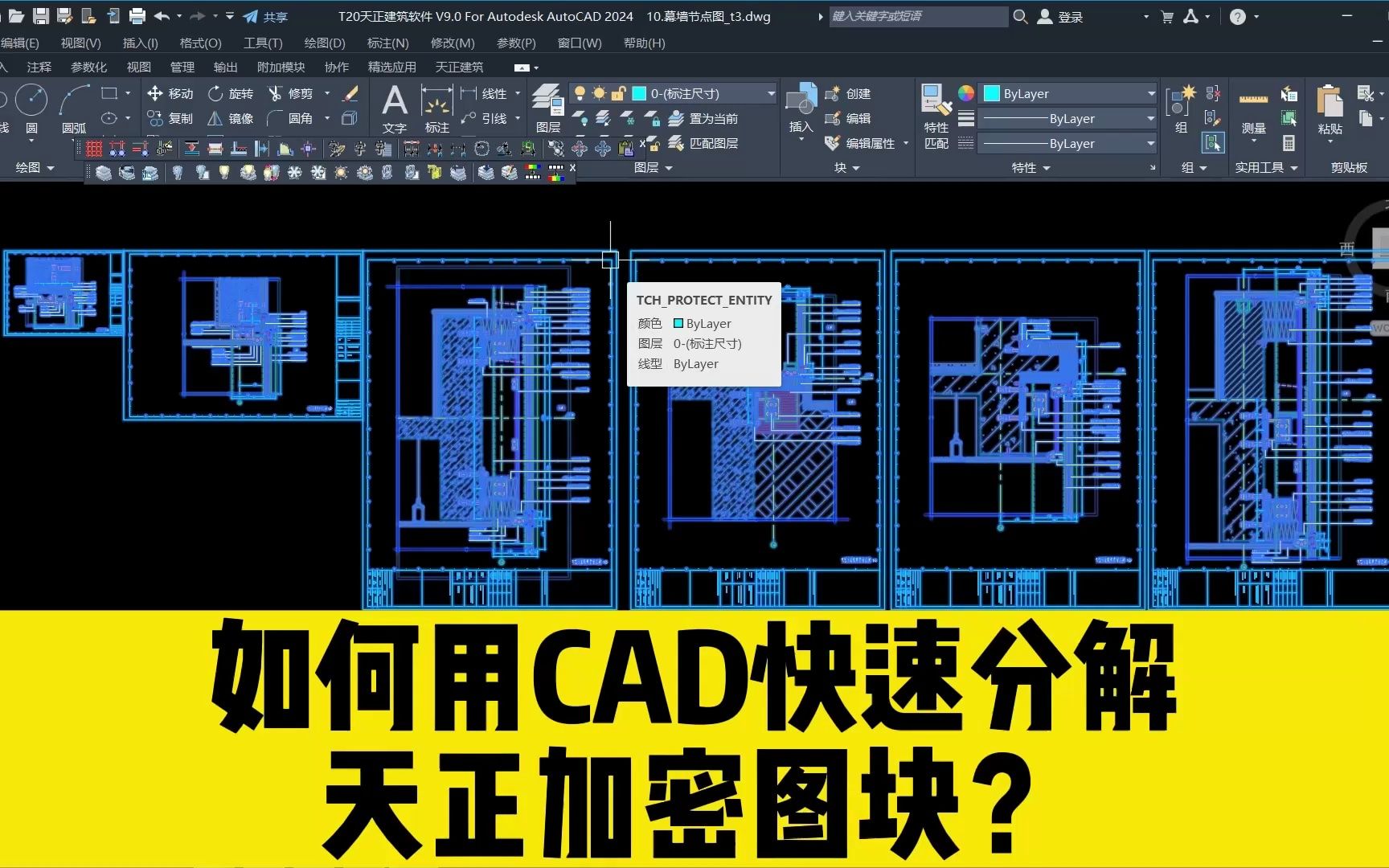Click the Paste (粘贴) clipboard icon

(1330, 108)
